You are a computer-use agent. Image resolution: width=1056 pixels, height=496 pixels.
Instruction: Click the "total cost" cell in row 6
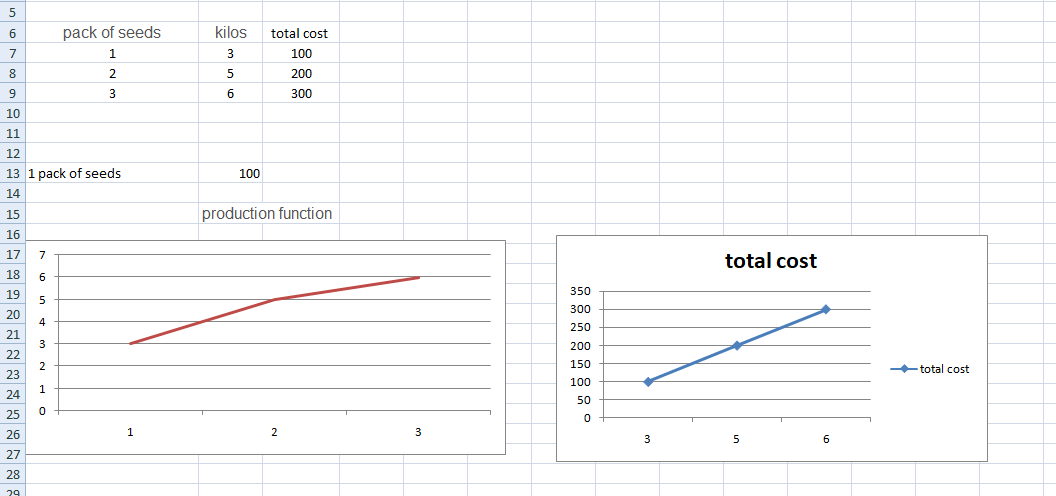pos(300,33)
